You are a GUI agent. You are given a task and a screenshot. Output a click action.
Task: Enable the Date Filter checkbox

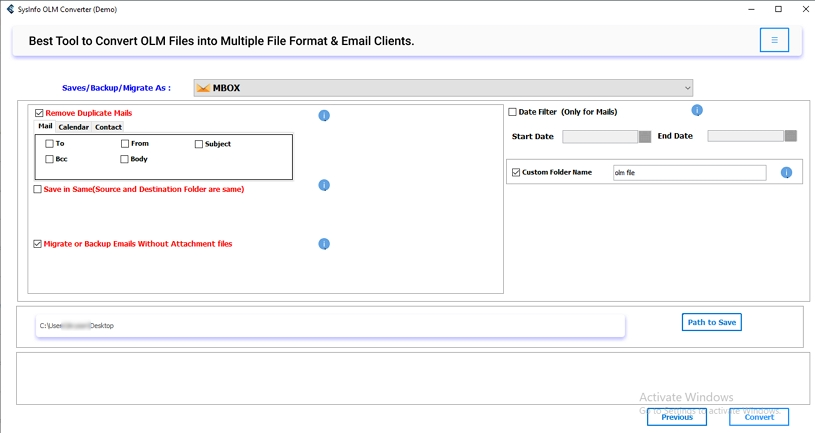click(513, 112)
